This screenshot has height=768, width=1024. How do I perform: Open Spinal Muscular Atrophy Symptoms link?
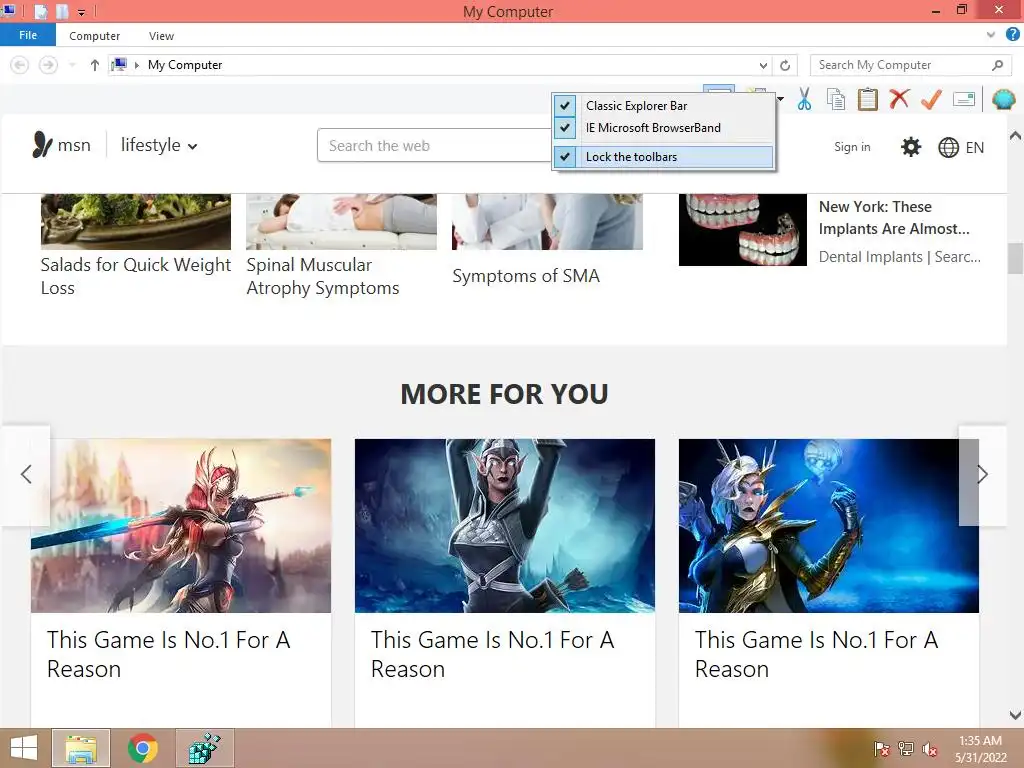(x=323, y=276)
